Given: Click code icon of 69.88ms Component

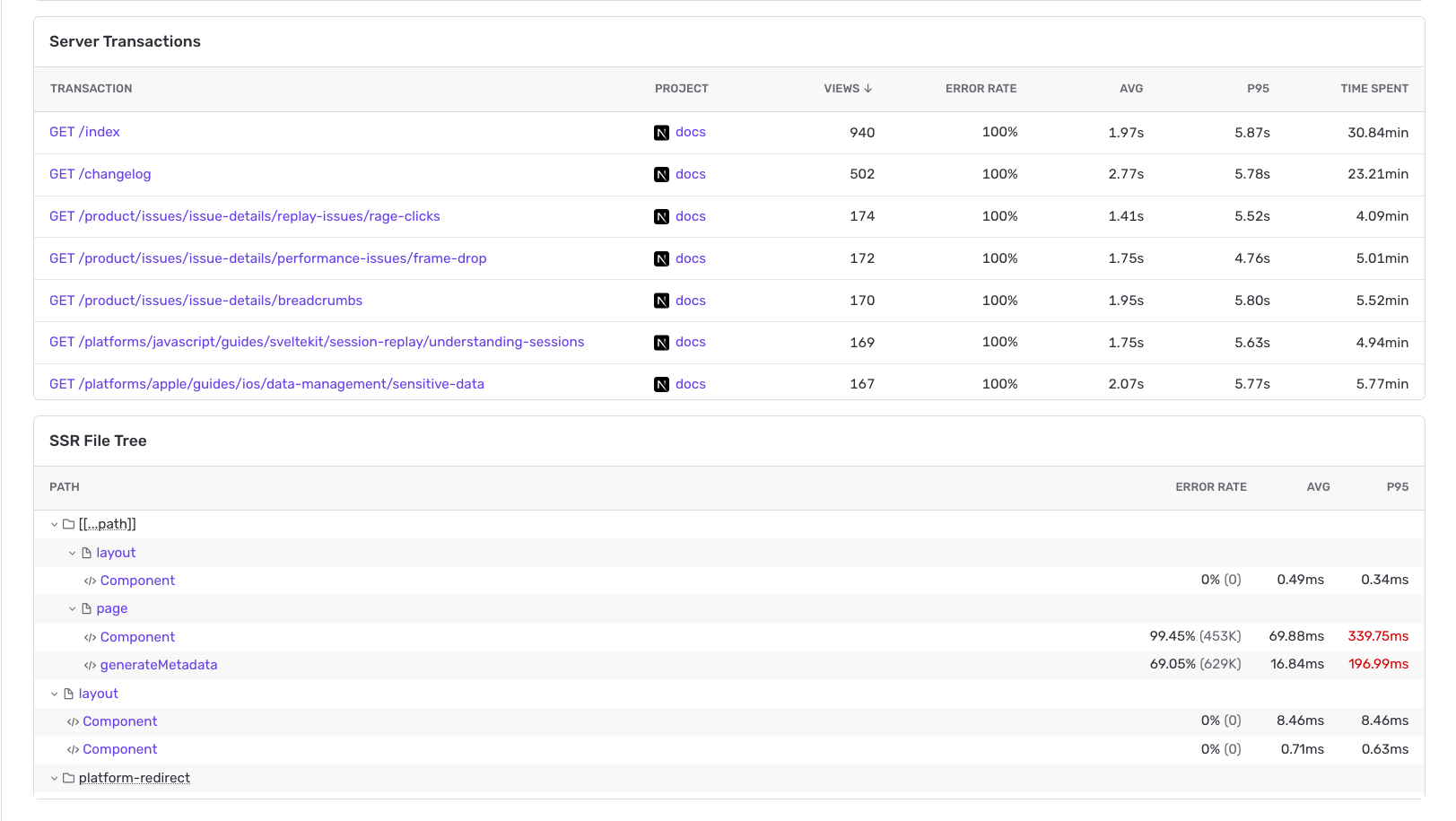Looking at the screenshot, I should pos(90,638).
